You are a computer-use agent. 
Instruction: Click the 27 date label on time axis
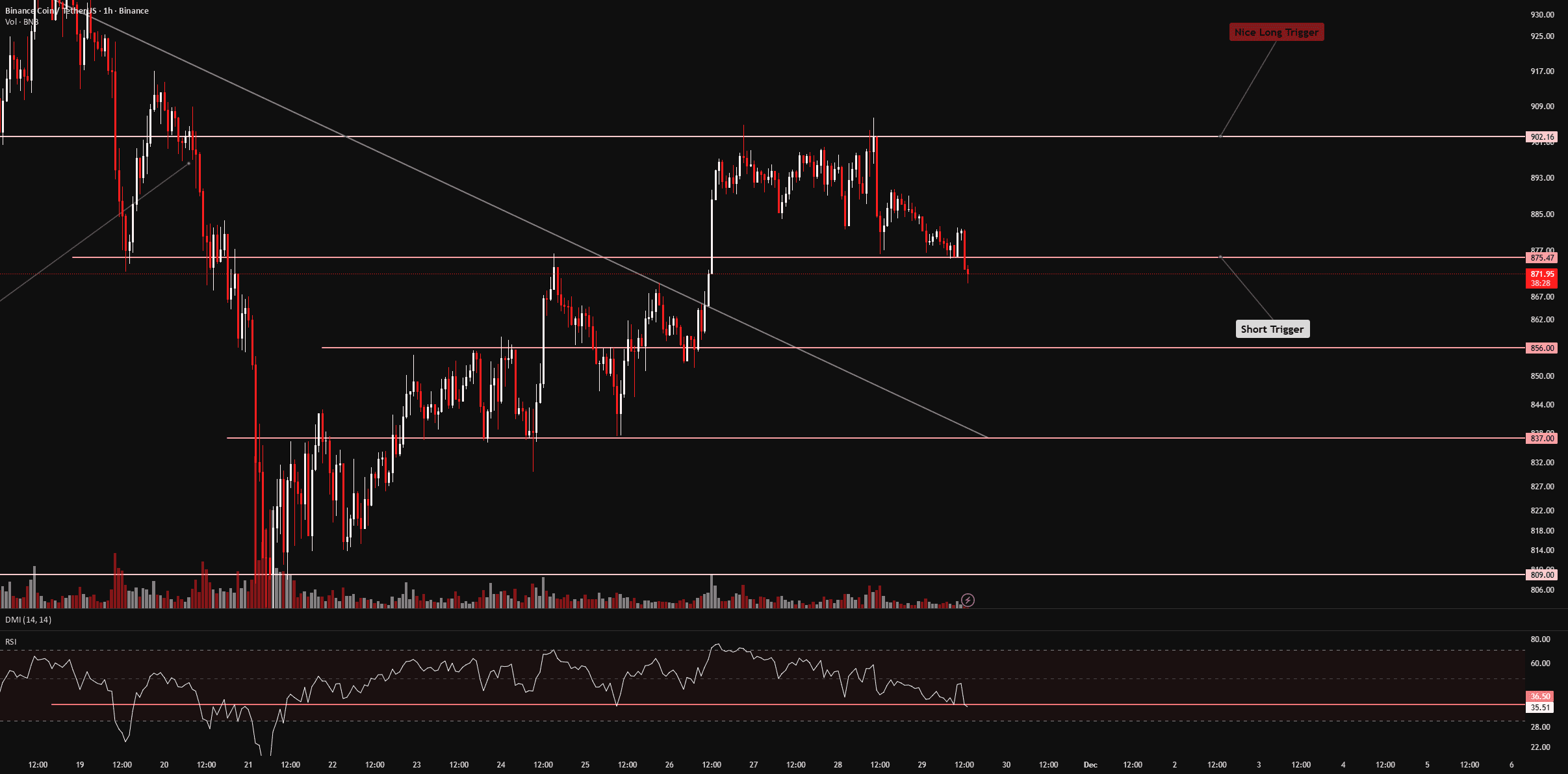pyautogui.click(x=753, y=765)
